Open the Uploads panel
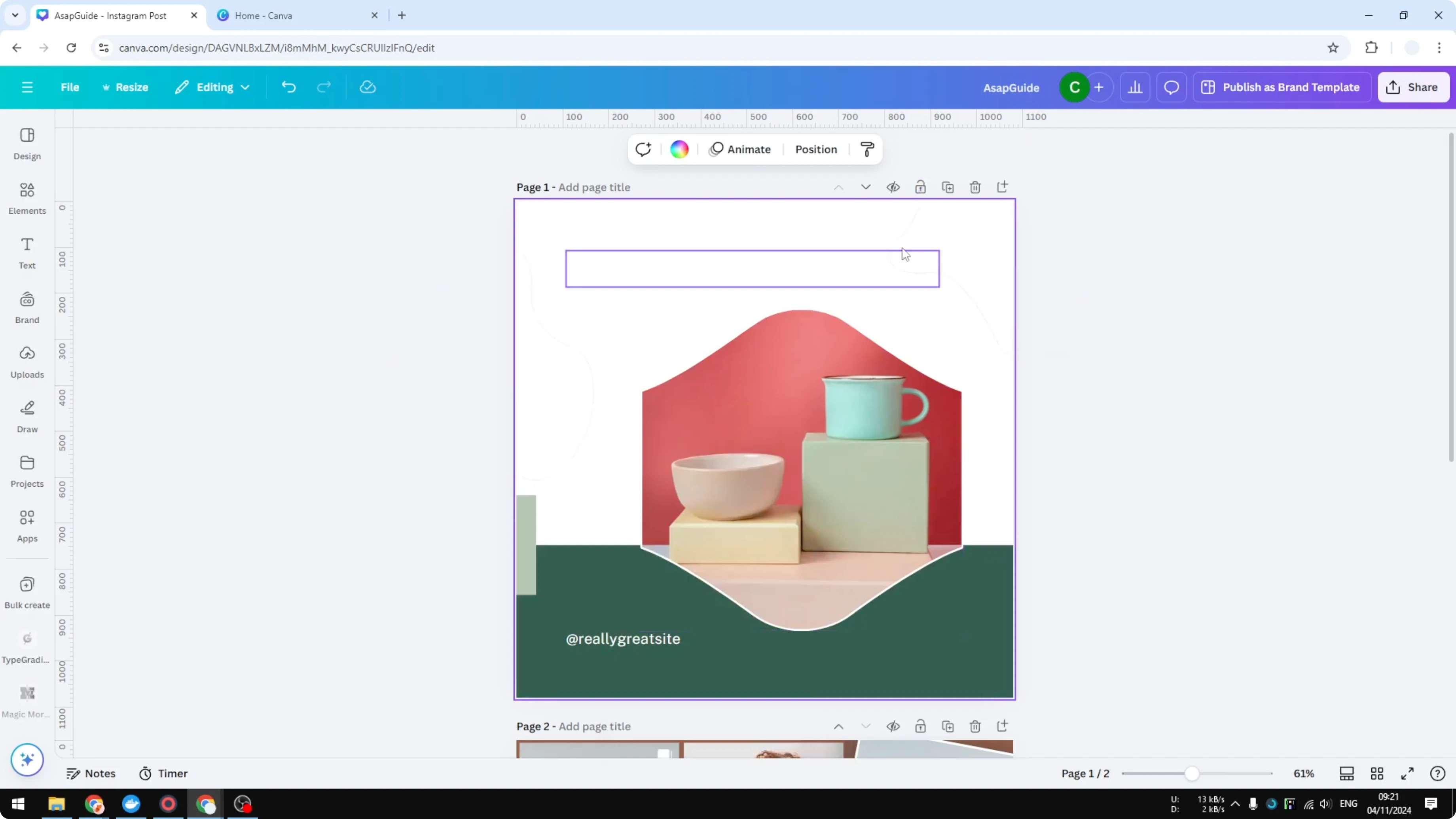 pos(27,362)
